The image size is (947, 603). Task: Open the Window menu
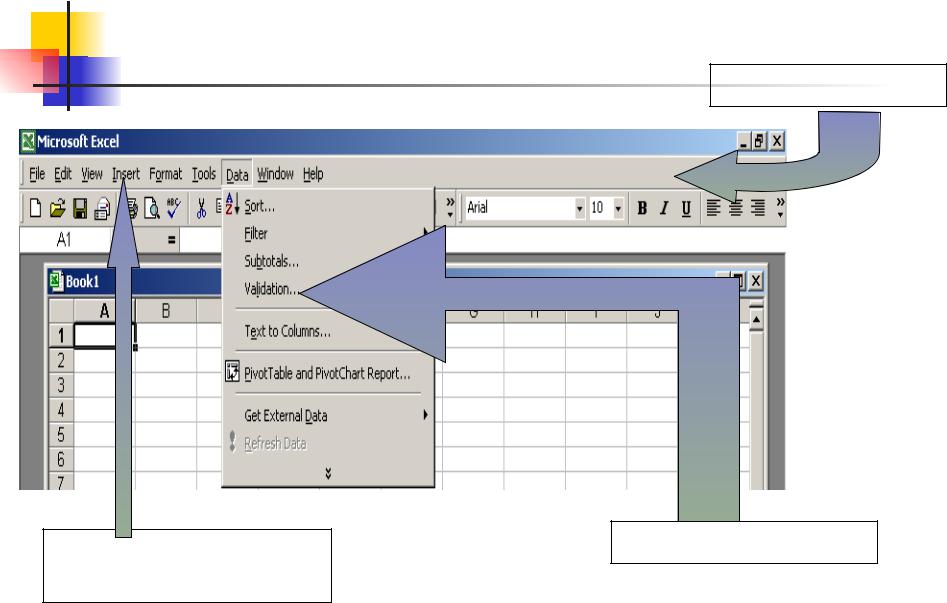275,175
